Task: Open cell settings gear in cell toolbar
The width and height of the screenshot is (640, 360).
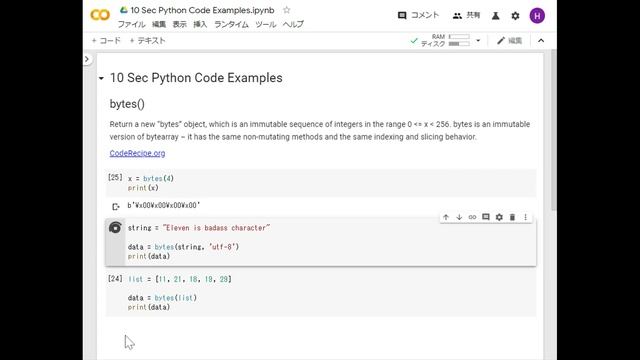Action: click(x=499, y=217)
